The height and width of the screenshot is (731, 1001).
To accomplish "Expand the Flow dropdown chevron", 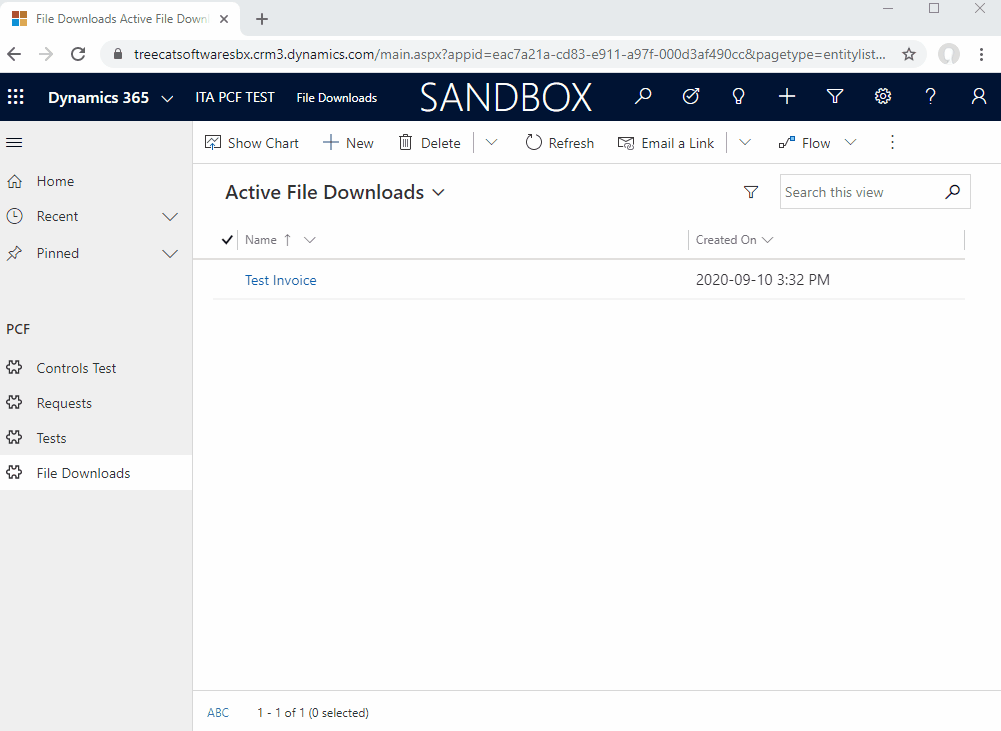I will (850, 142).
